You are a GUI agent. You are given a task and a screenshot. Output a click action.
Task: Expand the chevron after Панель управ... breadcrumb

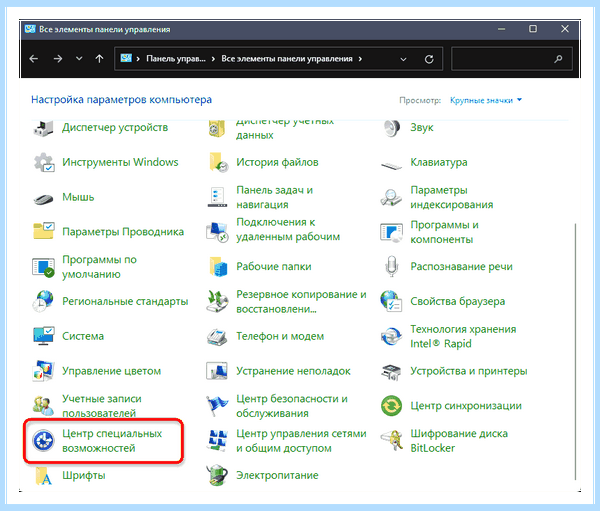tap(213, 59)
